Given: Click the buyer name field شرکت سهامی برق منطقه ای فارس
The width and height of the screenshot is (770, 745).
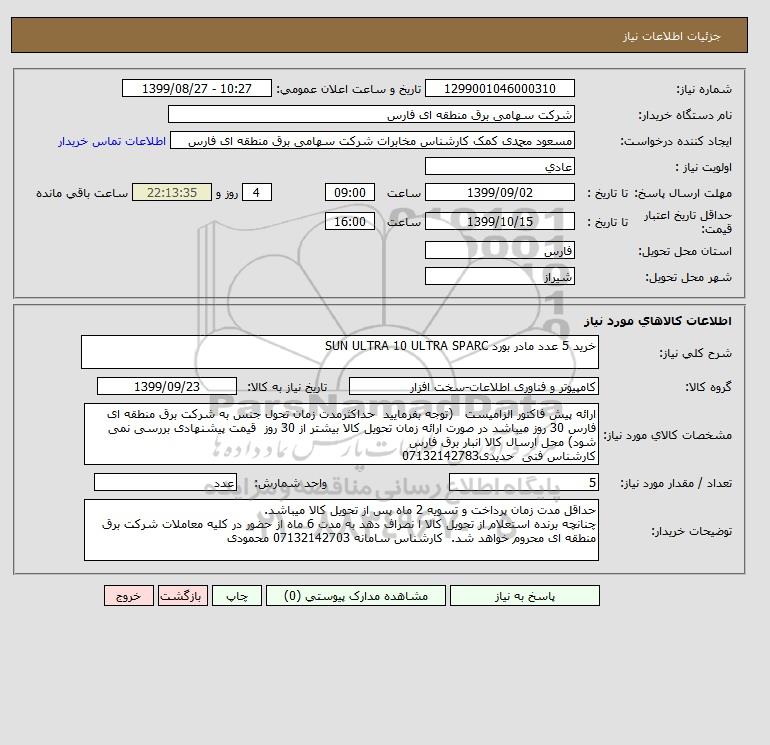Looking at the screenshot, I should (x=371, y=114).
